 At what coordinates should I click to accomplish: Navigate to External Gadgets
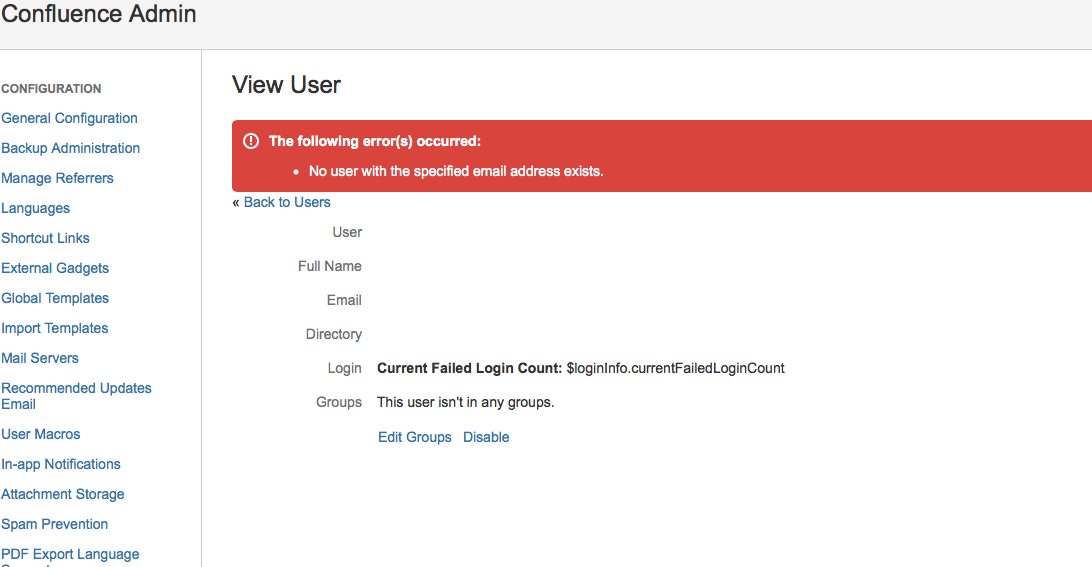click(55, 268)
